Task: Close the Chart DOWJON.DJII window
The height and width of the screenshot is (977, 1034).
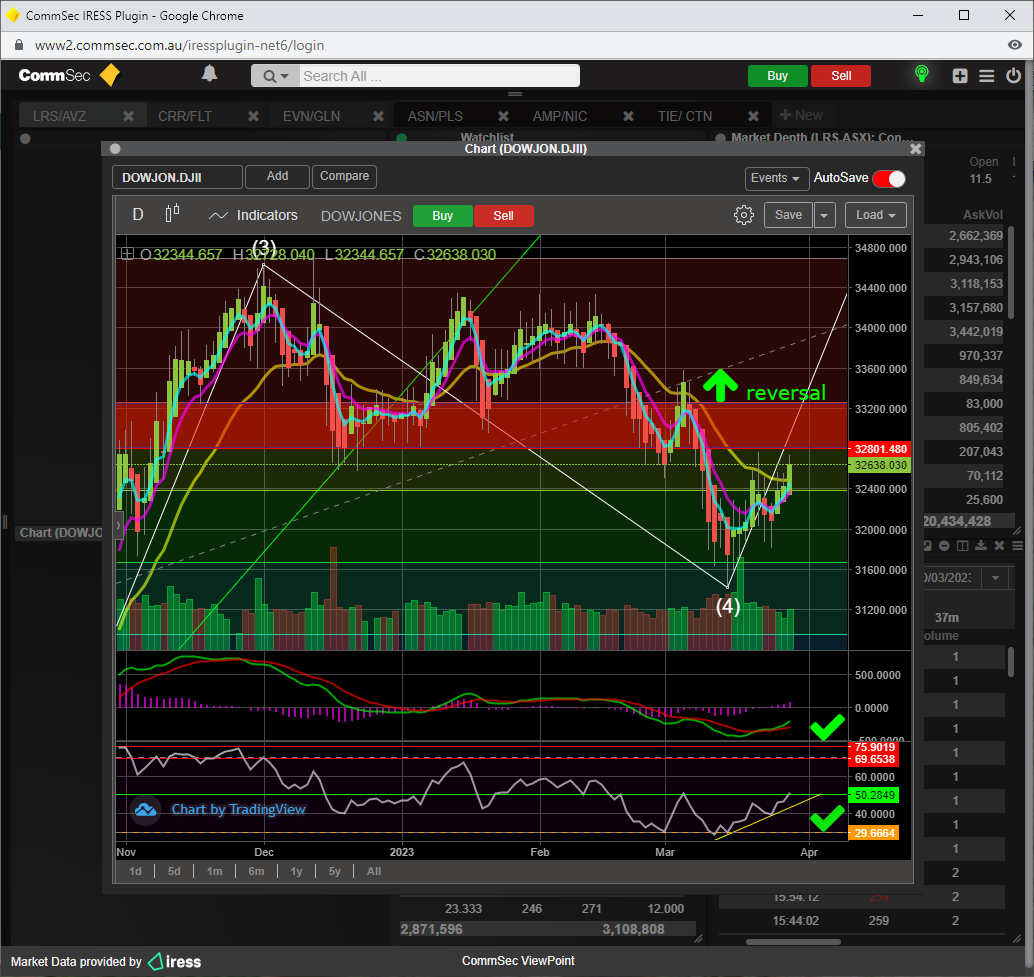Action: tap(915, 149)
